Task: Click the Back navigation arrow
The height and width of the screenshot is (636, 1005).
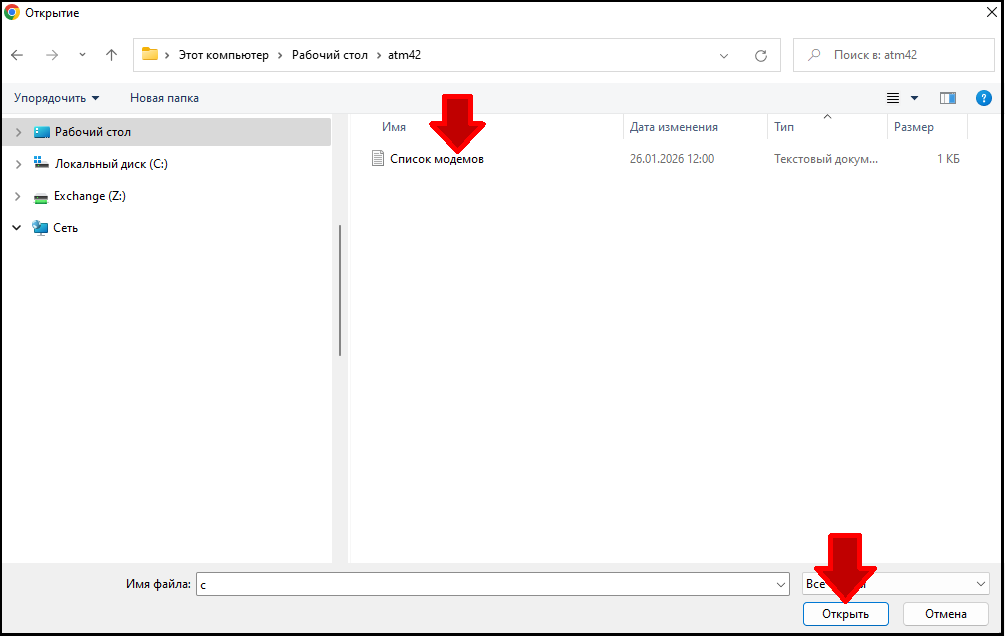Action: (x=18, y=55)
